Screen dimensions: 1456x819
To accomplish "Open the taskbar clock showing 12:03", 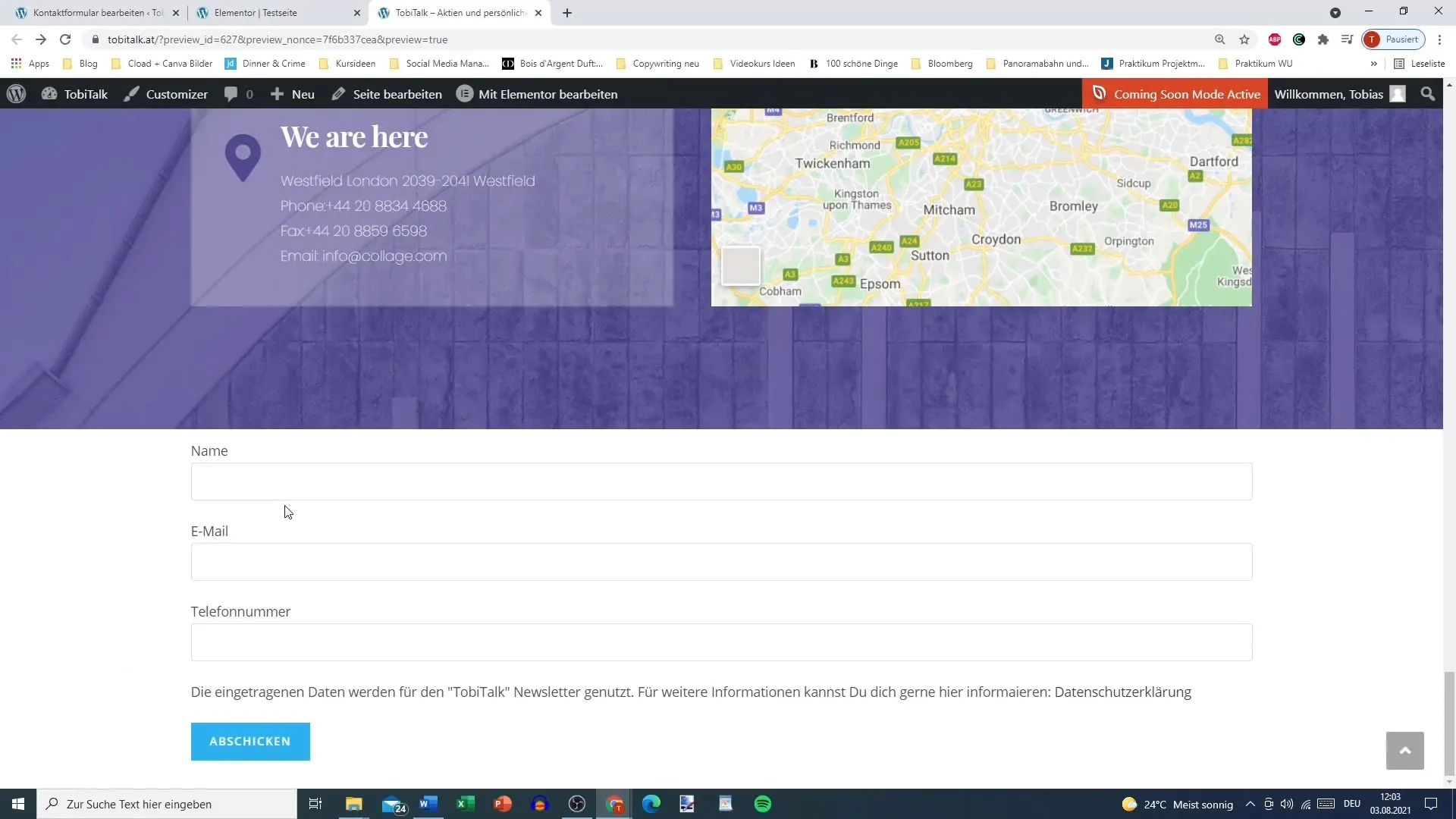I will point(1391,804).
